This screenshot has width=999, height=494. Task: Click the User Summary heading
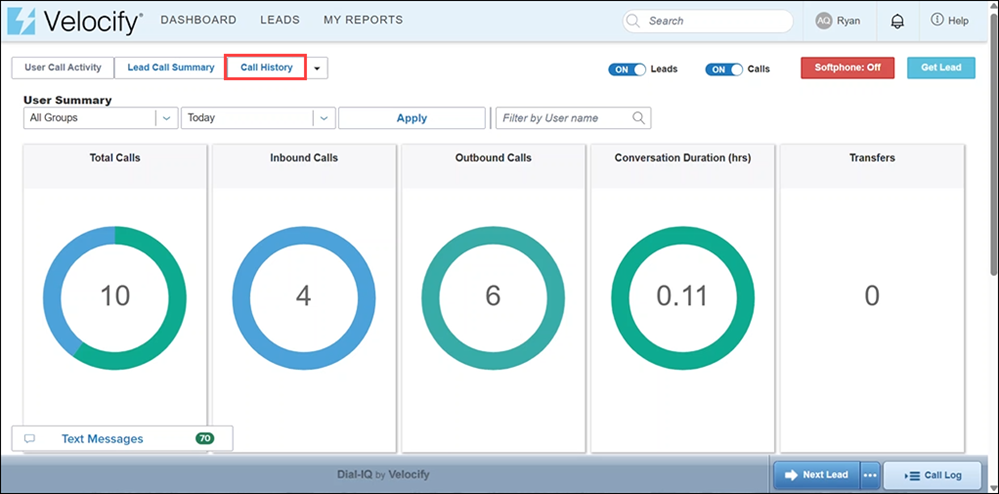(x=68, y=100)
